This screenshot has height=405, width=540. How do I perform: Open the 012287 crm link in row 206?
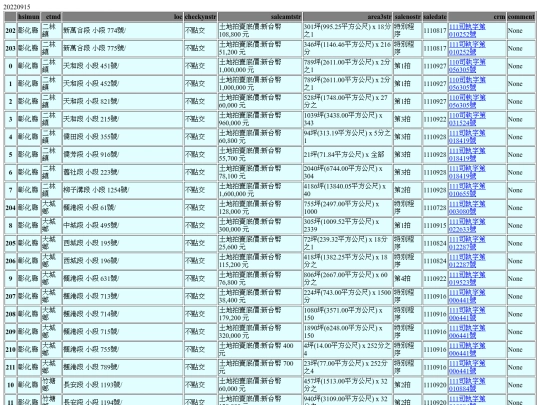(467, 261)
